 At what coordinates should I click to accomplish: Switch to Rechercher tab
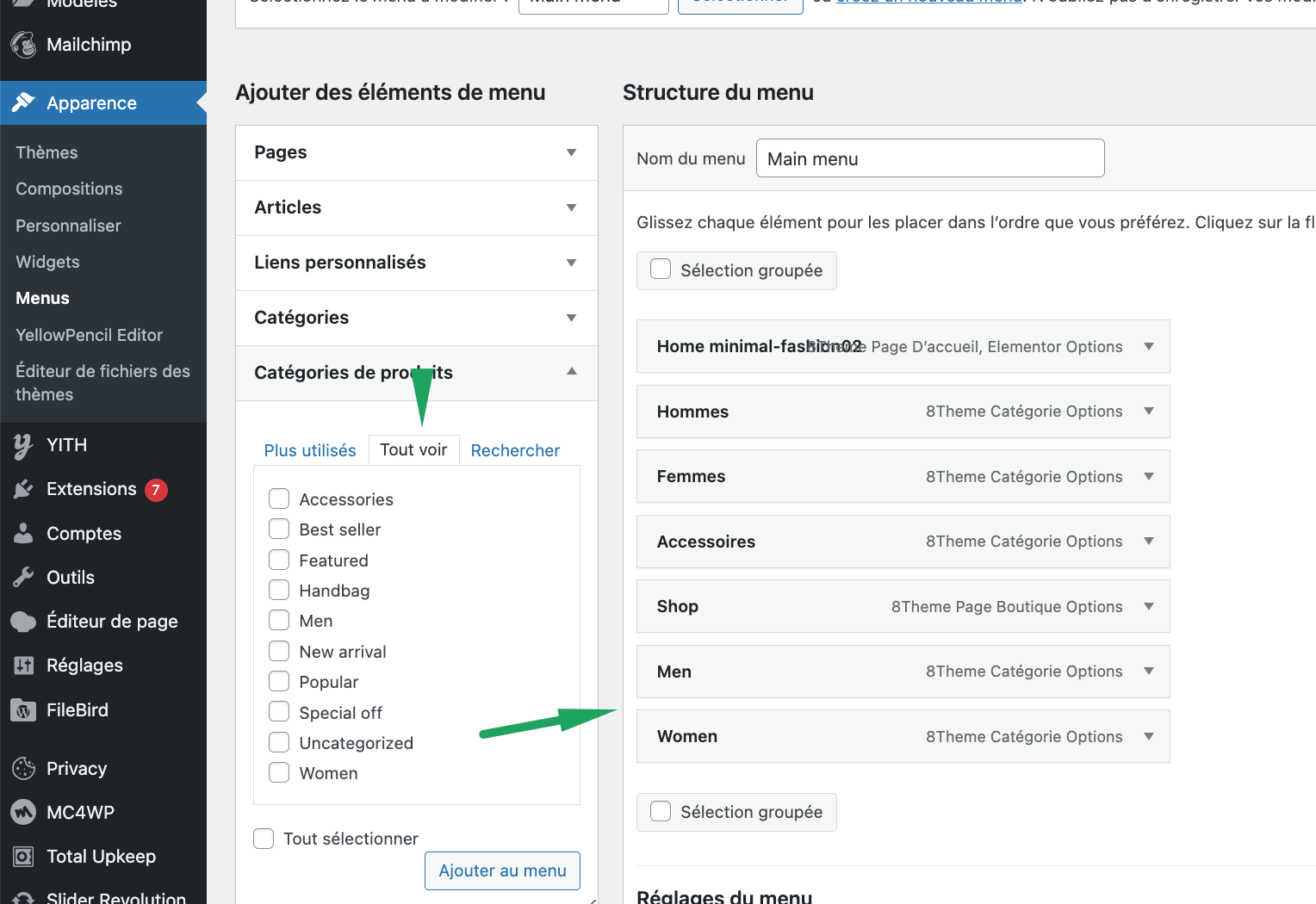click(515, 450)
